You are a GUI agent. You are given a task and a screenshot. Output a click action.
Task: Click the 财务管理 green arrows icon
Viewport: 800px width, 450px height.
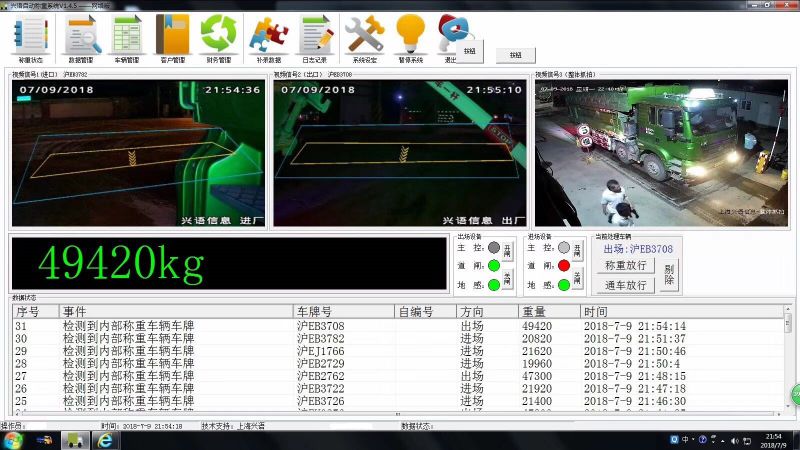[x=217, y=37]
